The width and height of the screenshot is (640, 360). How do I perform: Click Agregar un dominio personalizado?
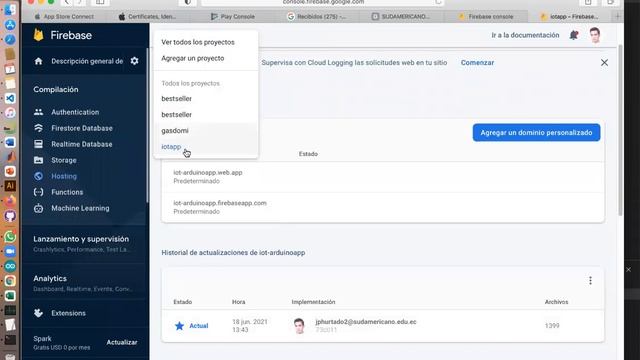(x=536, y=133)
